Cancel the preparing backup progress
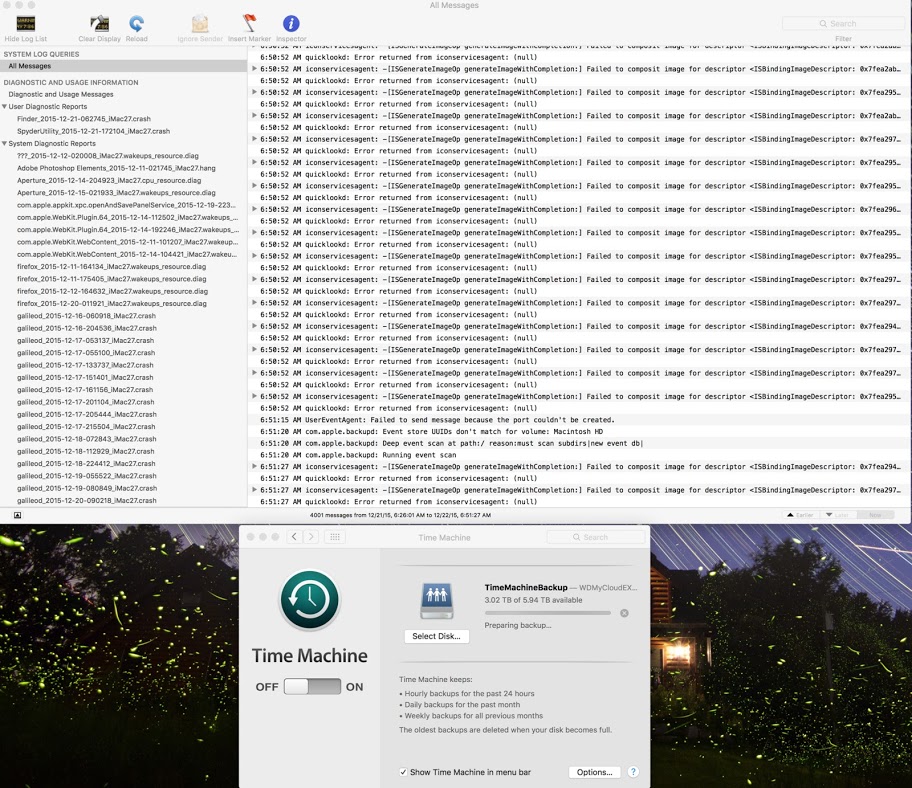Image resolution: width=912 pixels, height=788 pixels. (624, 613)
